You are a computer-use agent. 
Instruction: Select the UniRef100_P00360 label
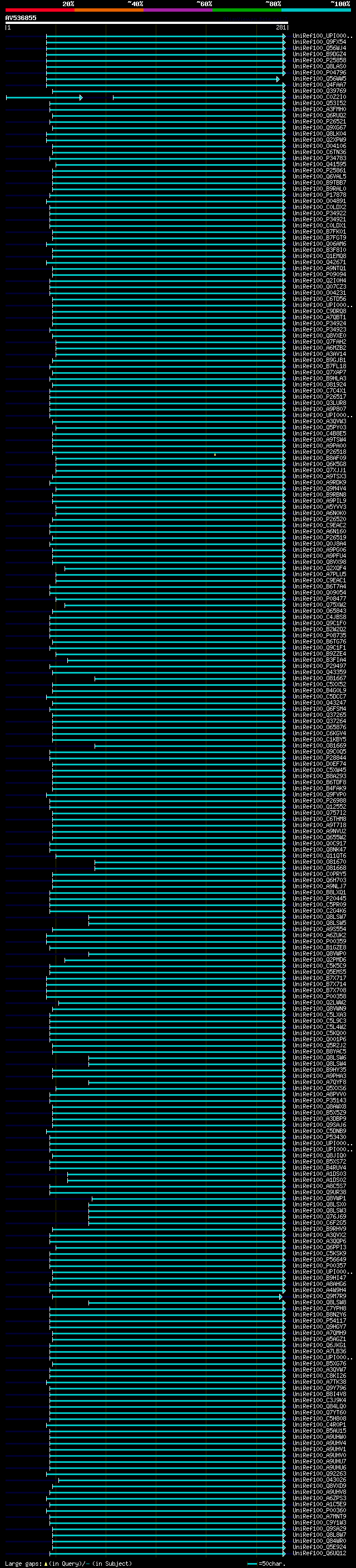[x=319, y=1510]
